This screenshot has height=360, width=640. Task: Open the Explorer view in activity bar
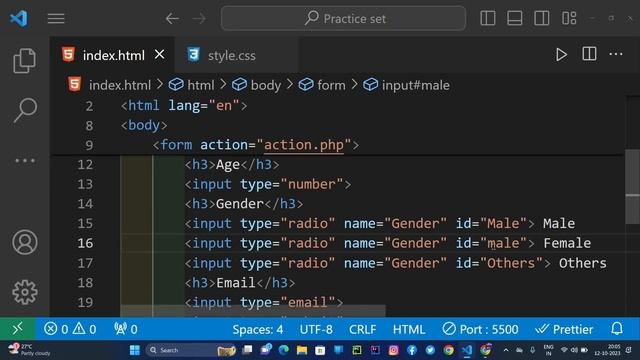coord(24,60)
